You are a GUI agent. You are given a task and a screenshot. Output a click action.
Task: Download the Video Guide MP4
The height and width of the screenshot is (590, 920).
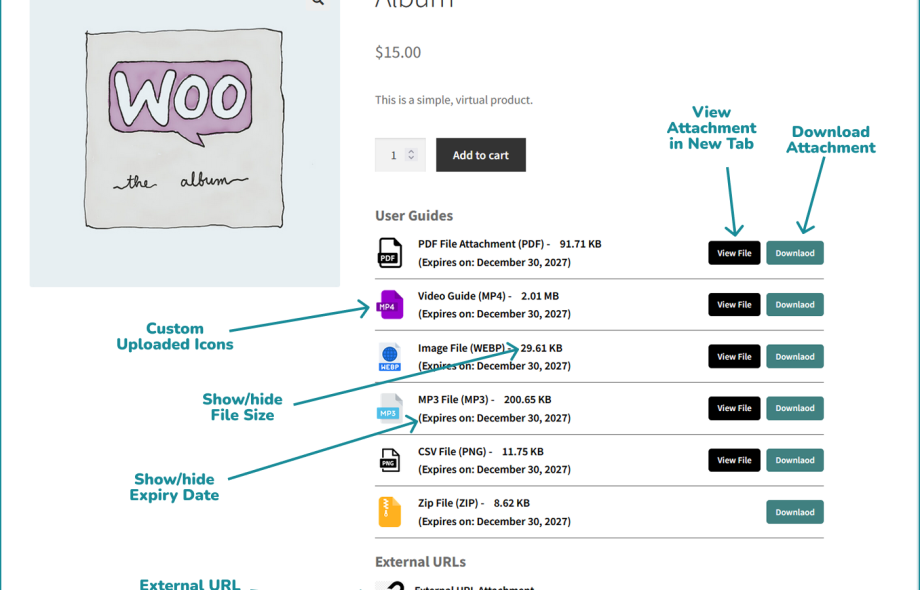[794, 304]
